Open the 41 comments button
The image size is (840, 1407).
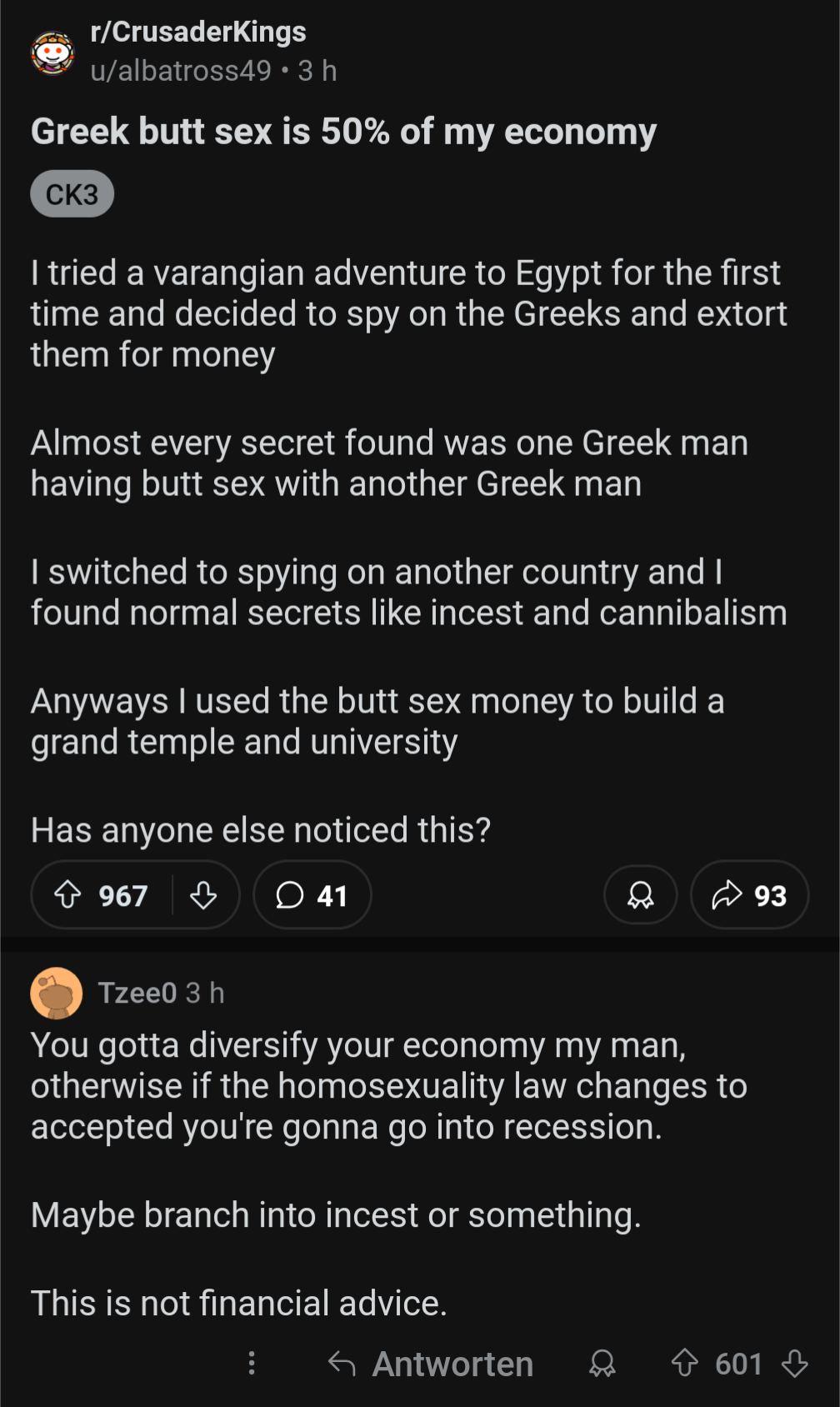[x=312, y=895]
